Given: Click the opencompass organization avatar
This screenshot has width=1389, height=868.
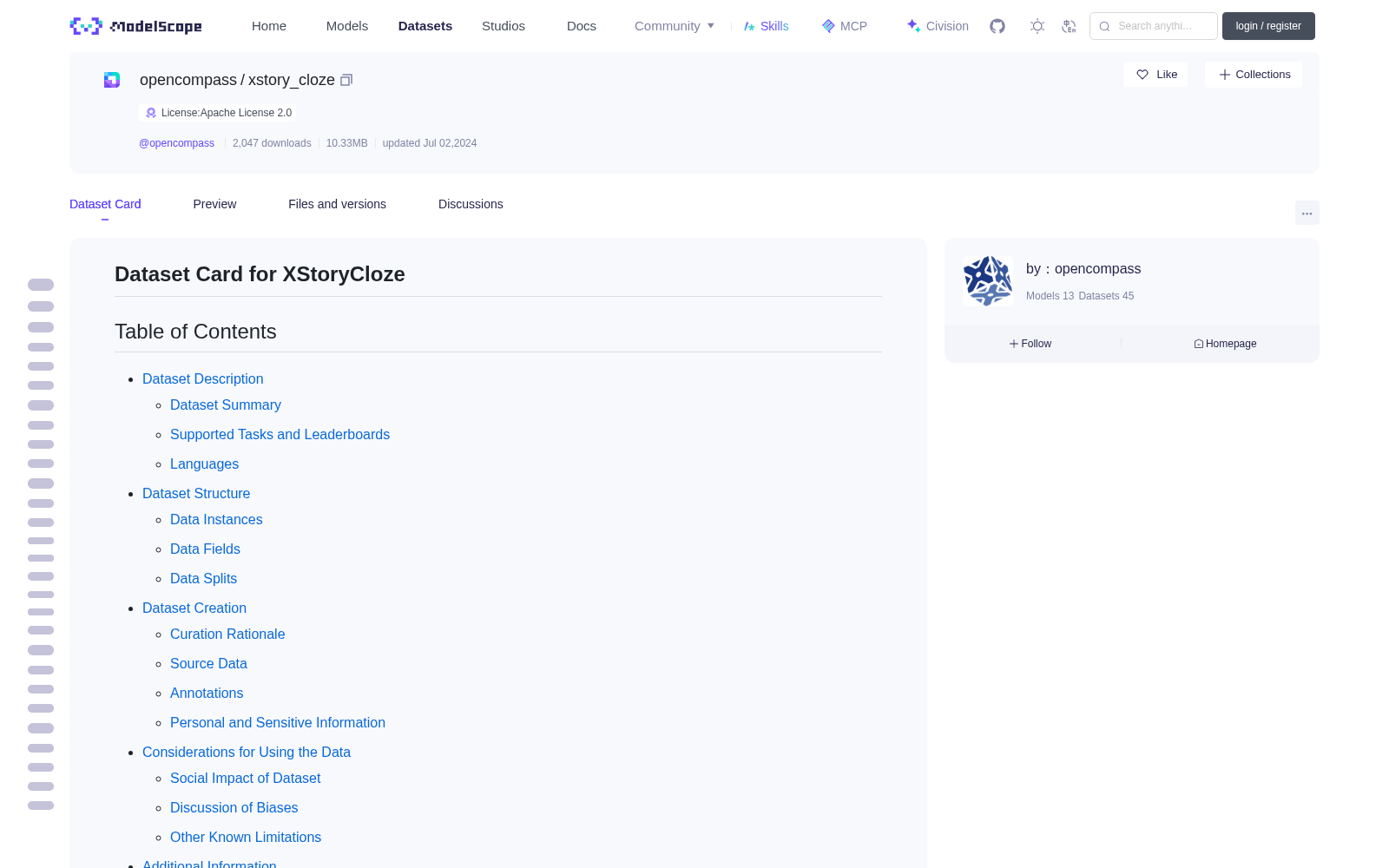Looking at the screenshot, I should 988,280.
